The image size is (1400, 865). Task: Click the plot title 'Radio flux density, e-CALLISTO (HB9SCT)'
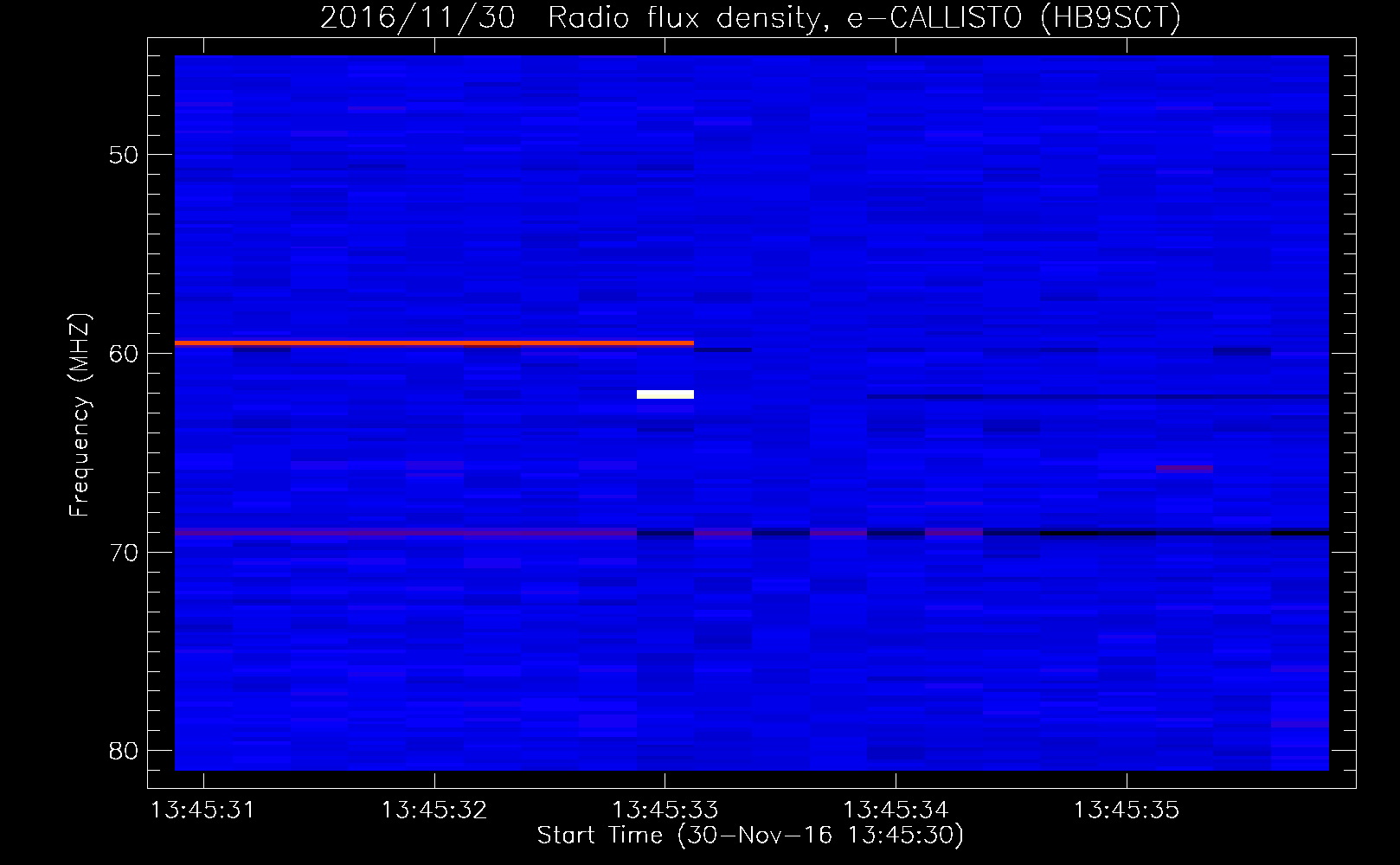tap(864, 17)
